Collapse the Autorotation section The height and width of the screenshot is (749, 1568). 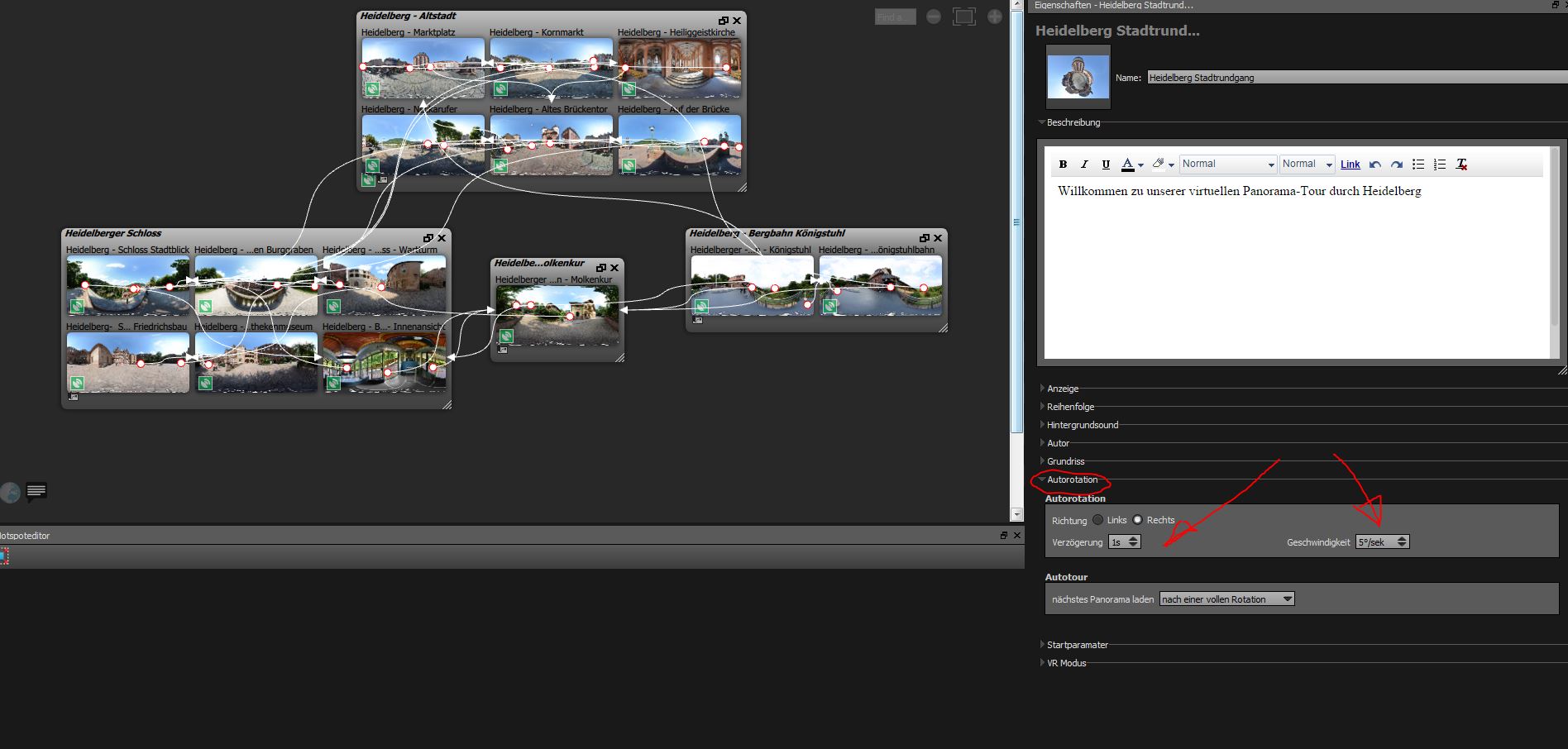[1072, 479]
